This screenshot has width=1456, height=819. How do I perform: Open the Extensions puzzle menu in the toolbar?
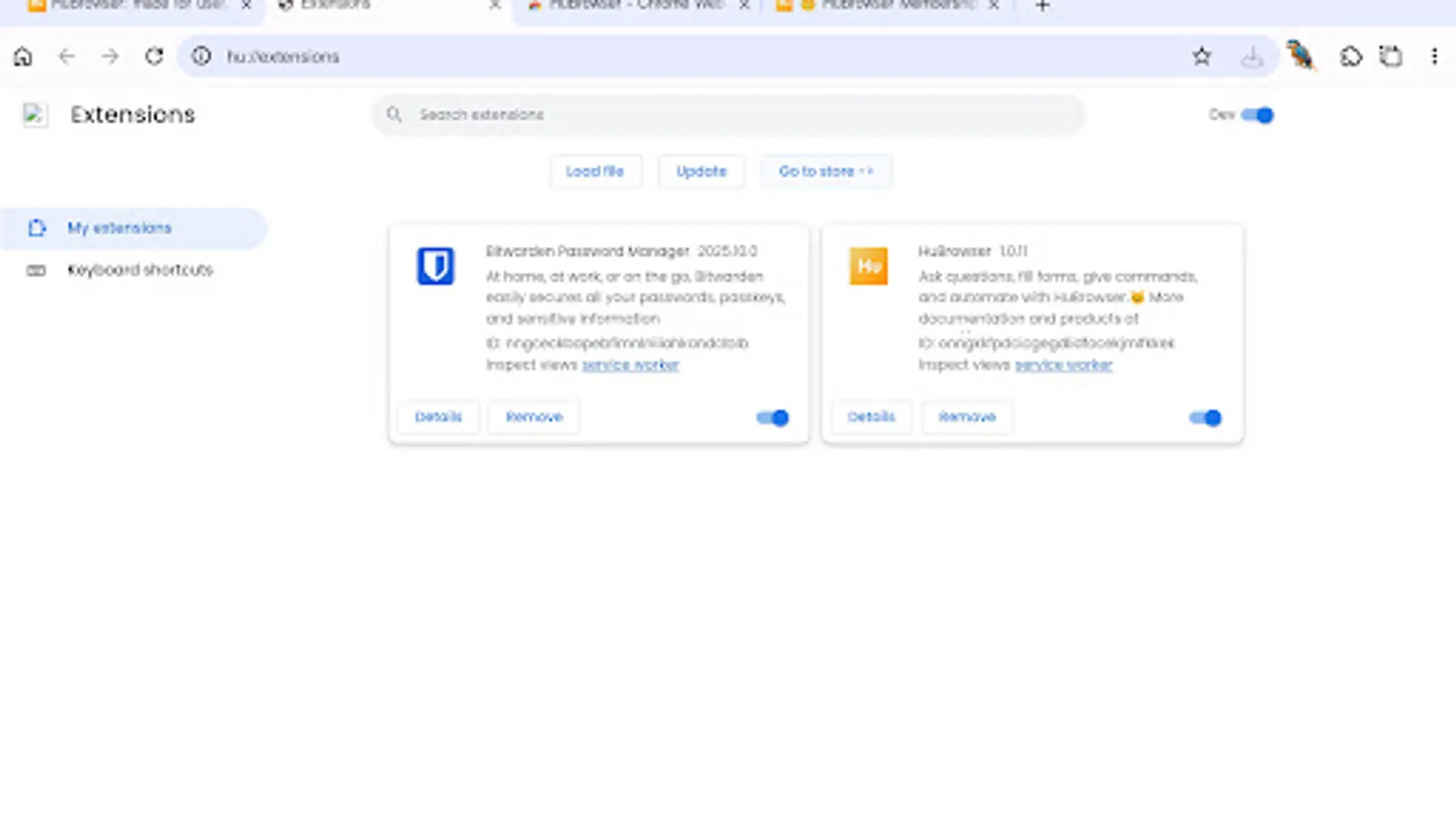click(1350, 56)
